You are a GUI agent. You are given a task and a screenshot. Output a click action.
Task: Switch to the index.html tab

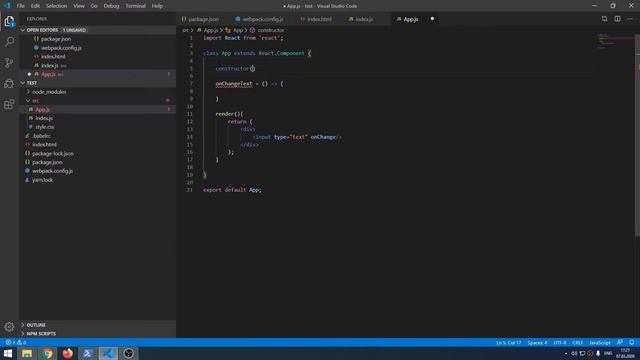tap(318, 19)
